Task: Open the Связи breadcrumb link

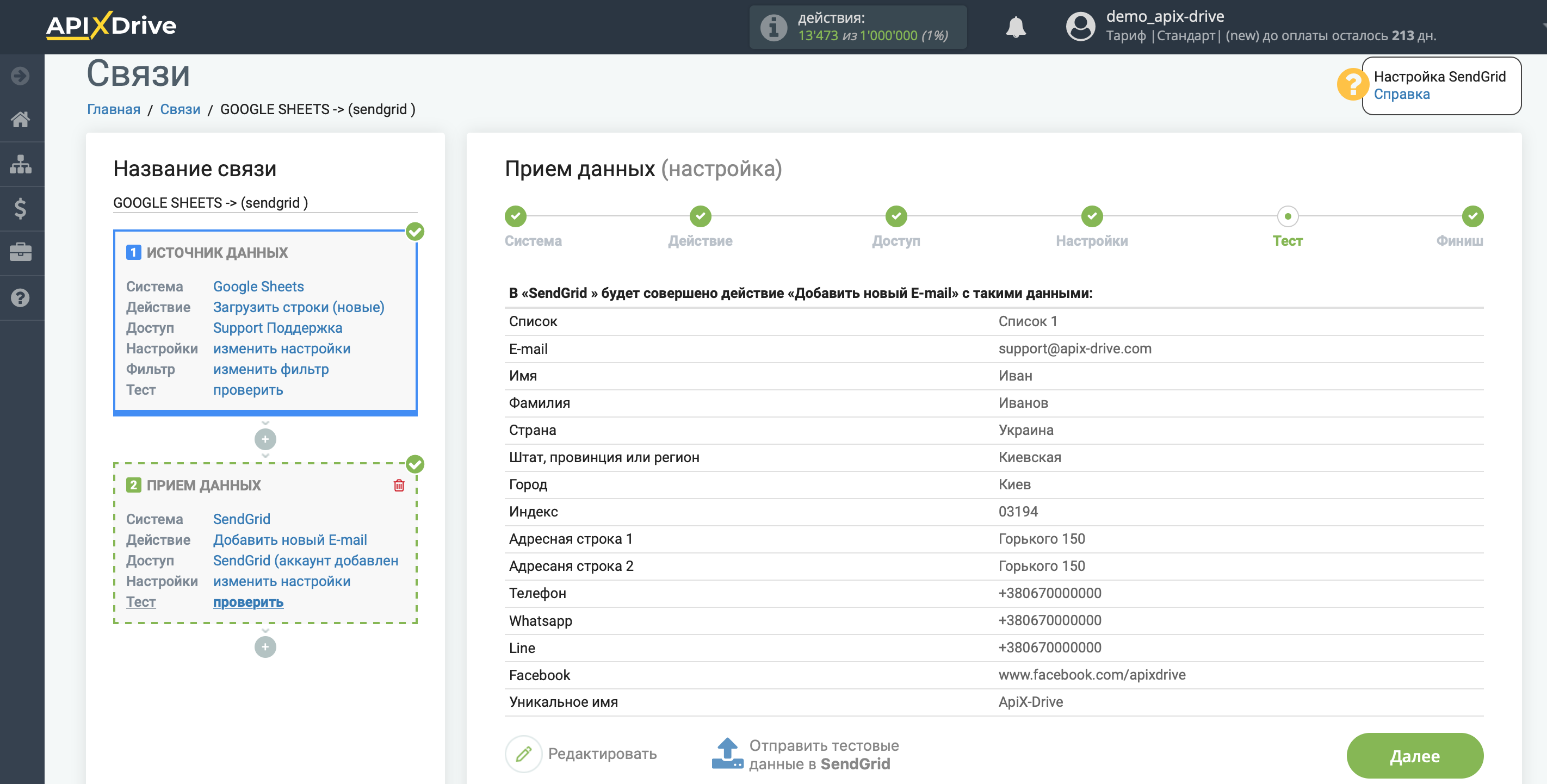Action: click(x=180, y=109)
